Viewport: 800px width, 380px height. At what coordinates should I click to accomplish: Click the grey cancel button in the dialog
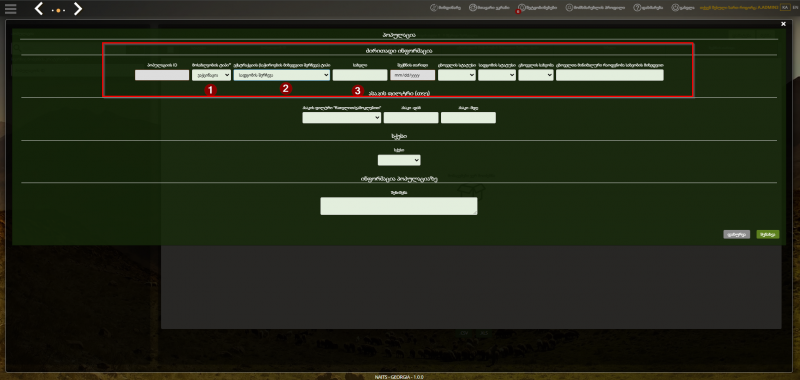(736, 235)
